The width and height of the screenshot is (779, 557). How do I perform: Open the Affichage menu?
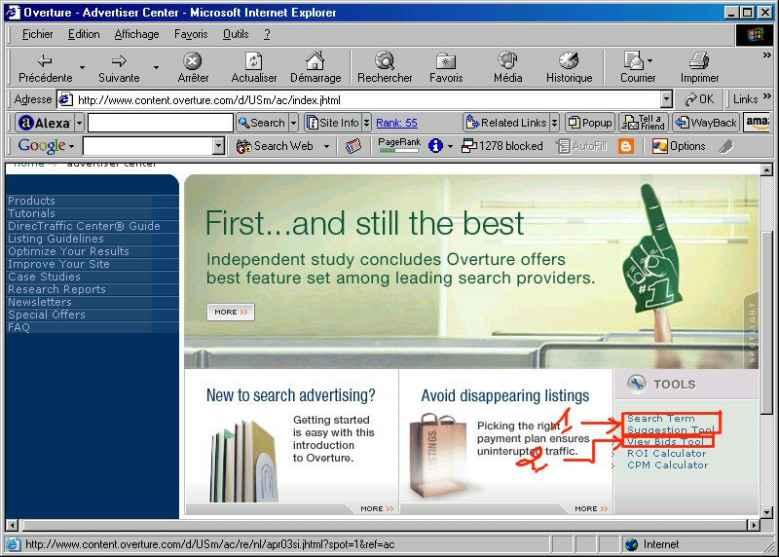[137, 34]
